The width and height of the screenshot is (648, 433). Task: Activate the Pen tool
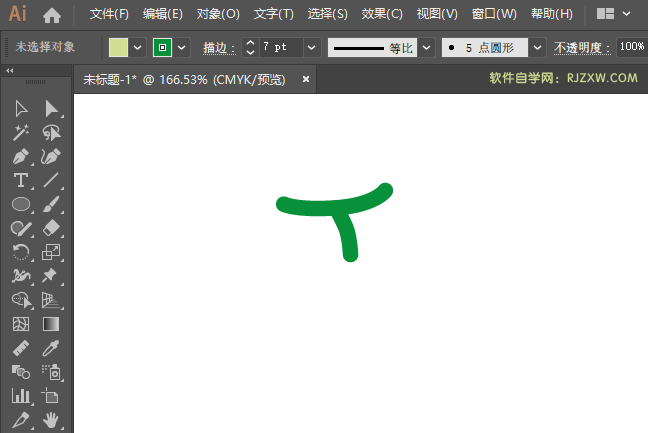[21, 157]
